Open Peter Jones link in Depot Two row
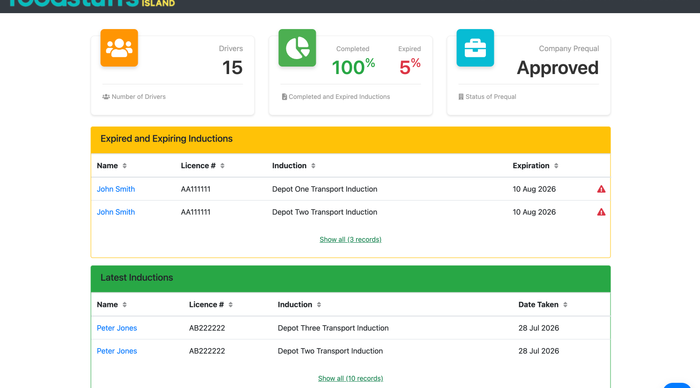Image resolution: width=700 pixels, height=388 pixels. (117, 351)
